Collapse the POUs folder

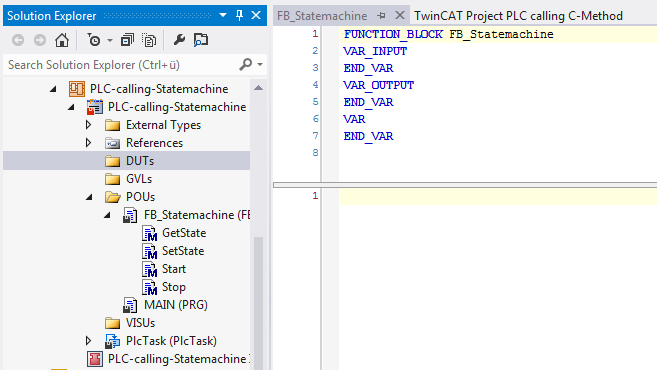pos(89,197)
